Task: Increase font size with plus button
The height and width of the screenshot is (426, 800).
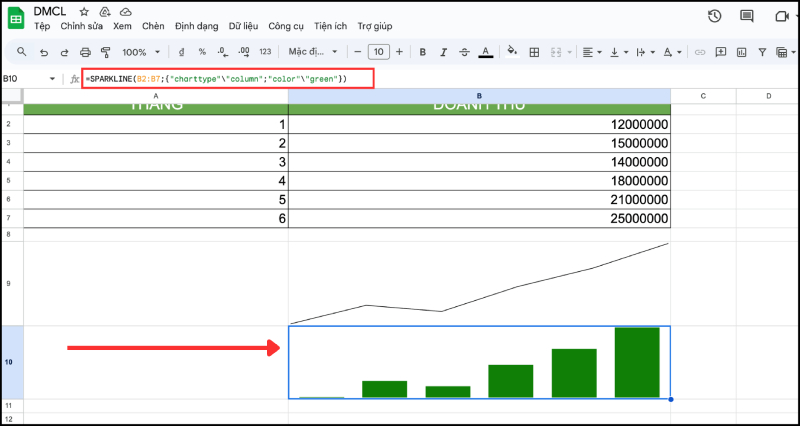Action: [x=399, y=52]
